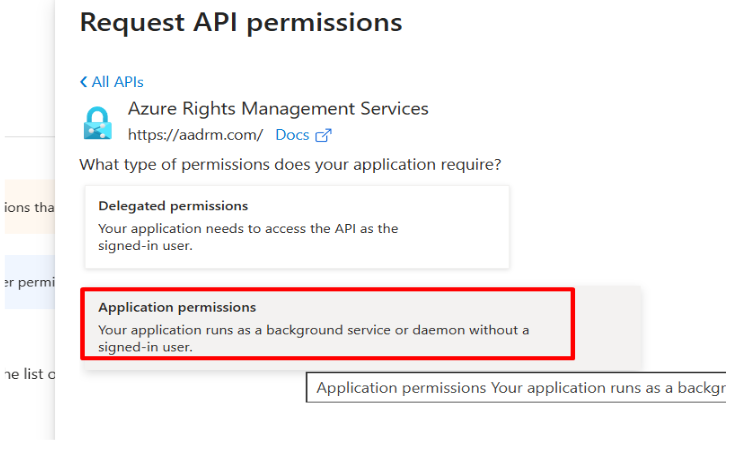Go back to All APIs
The width and height of the screenshot is (733, 455).
point(117,82)
